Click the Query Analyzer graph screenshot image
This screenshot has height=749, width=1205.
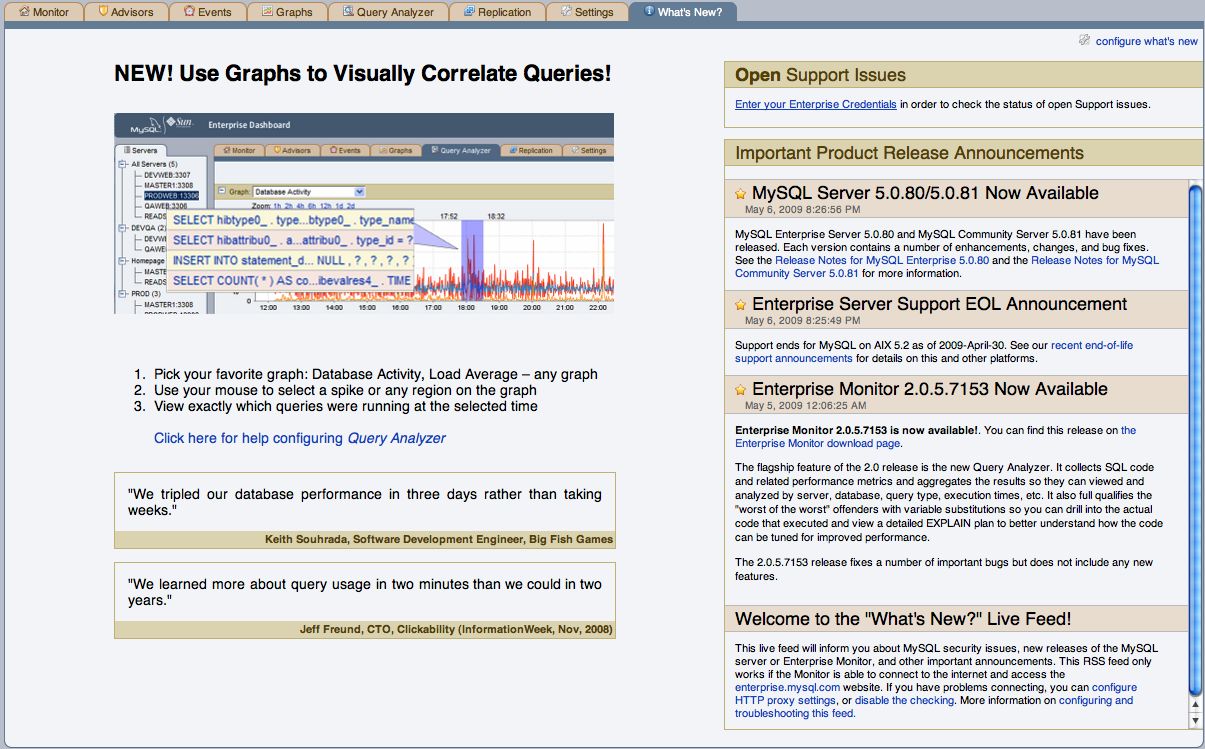tap(364, 213)
